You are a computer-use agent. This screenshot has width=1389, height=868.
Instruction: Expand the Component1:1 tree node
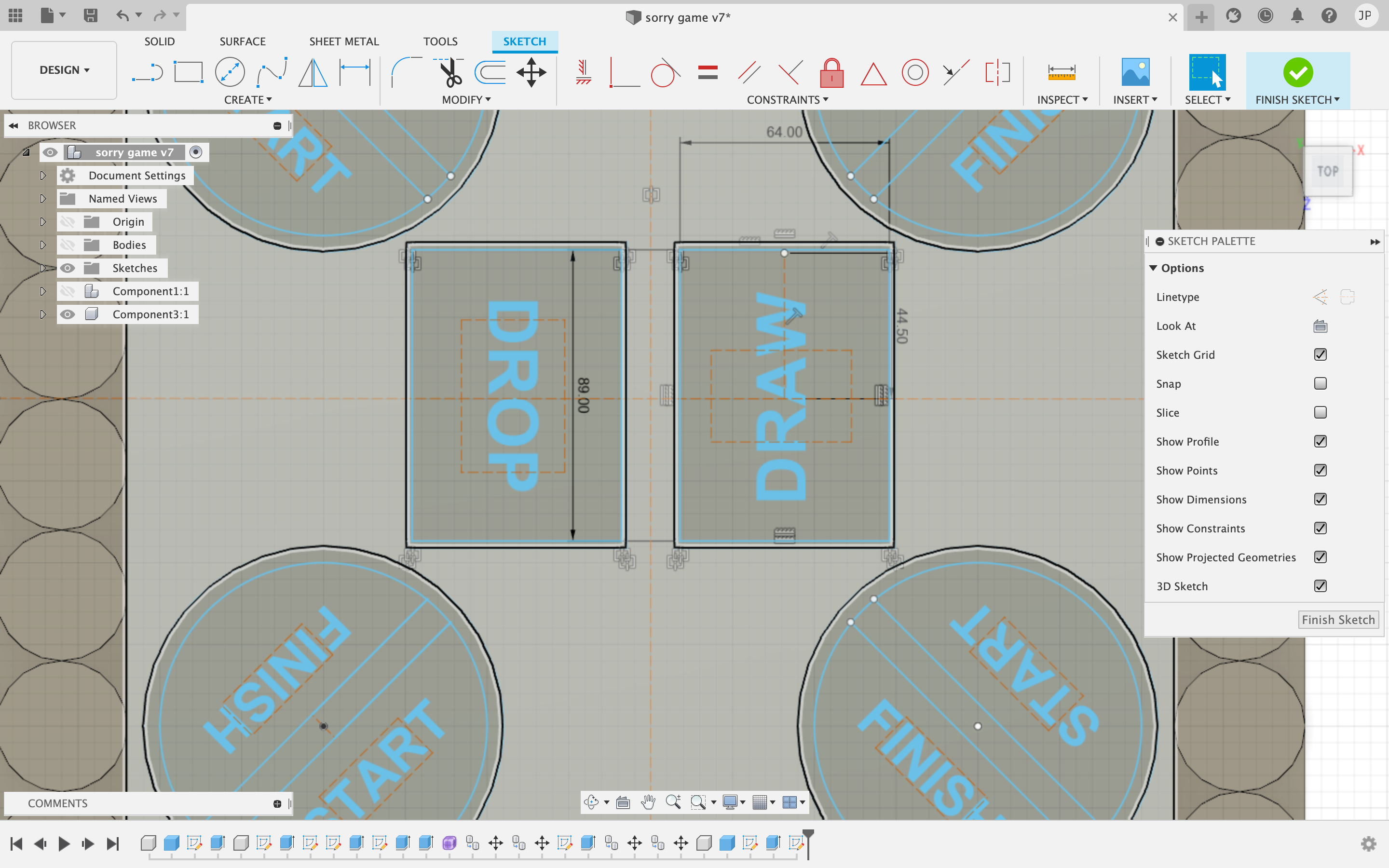[x=42, y=291]
